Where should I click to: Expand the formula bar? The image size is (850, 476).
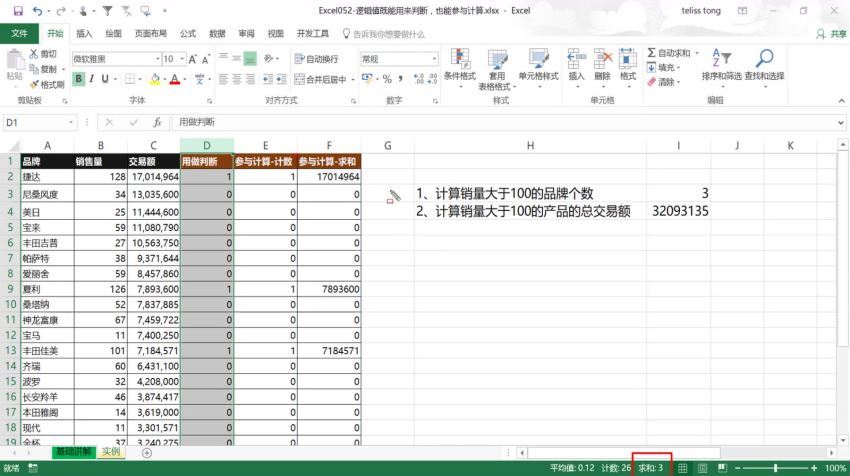pyautogui.click(x=840, y=123)
